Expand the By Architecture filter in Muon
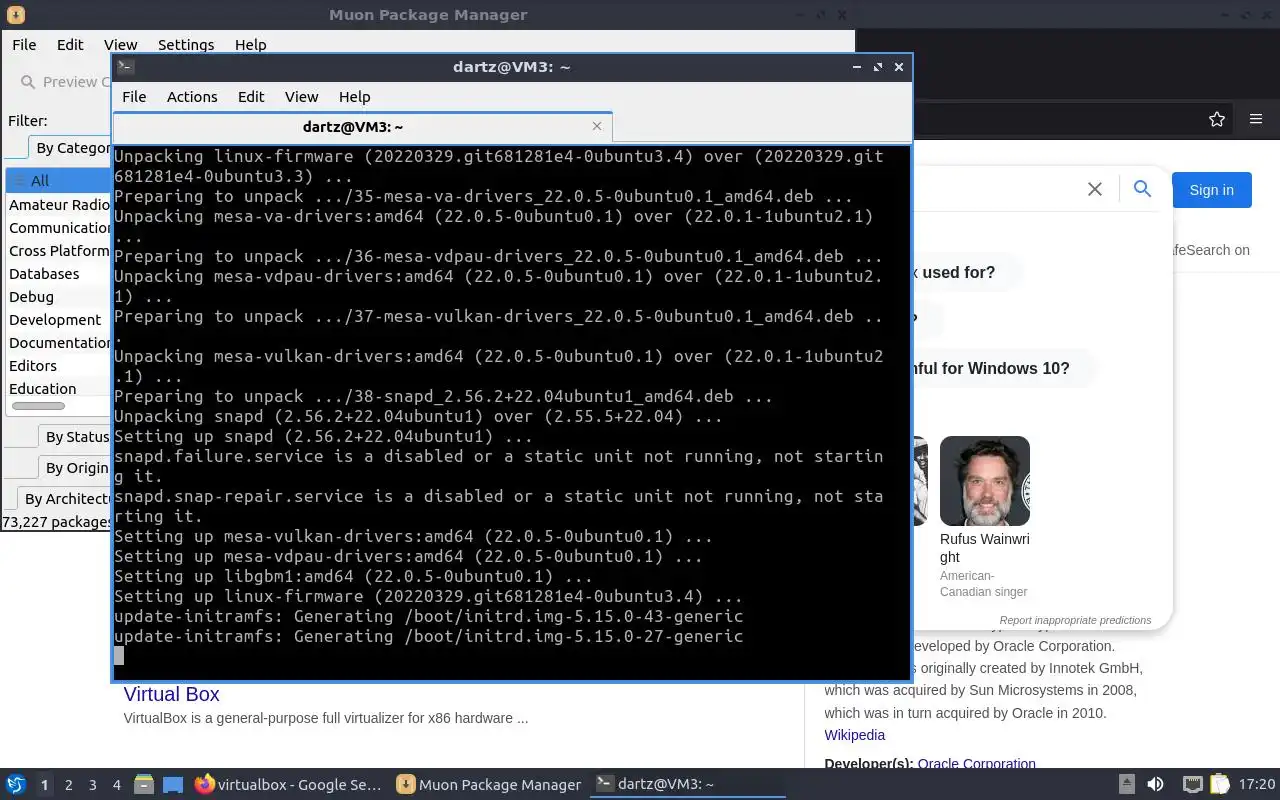This screenshot has height=800, width=1280. pyautogui.click(x=64, y=499)
